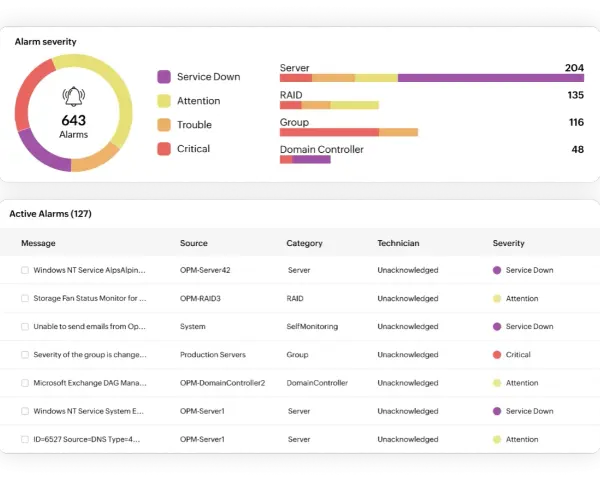600x480 pixels.
Task: Open the Windows NT Service AlpsAlpin message
Action: [90, 270]
